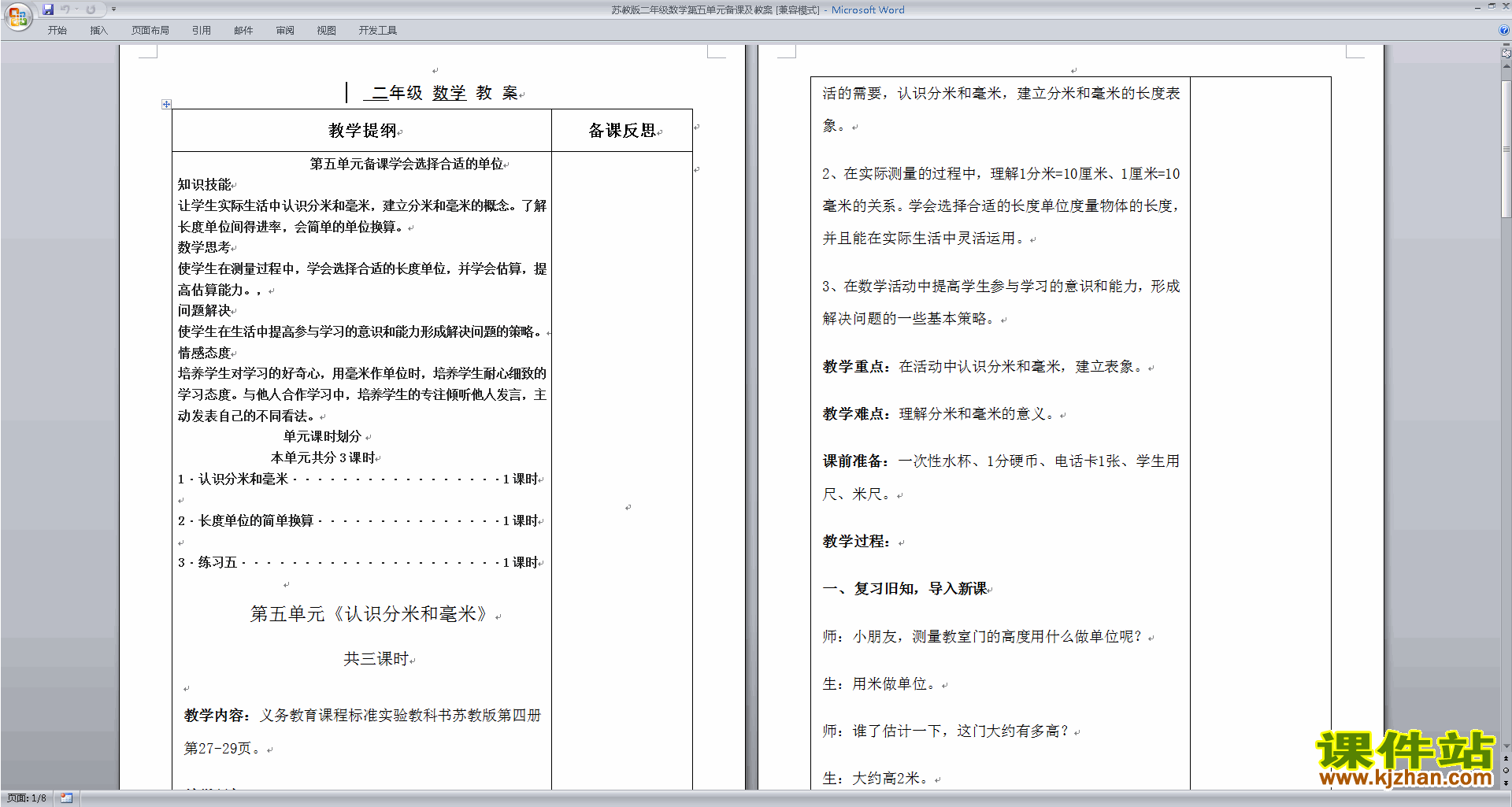Screen dimensions: 1512x807
Task: Open the round Office button menu
Action: (x=17, y=17)
